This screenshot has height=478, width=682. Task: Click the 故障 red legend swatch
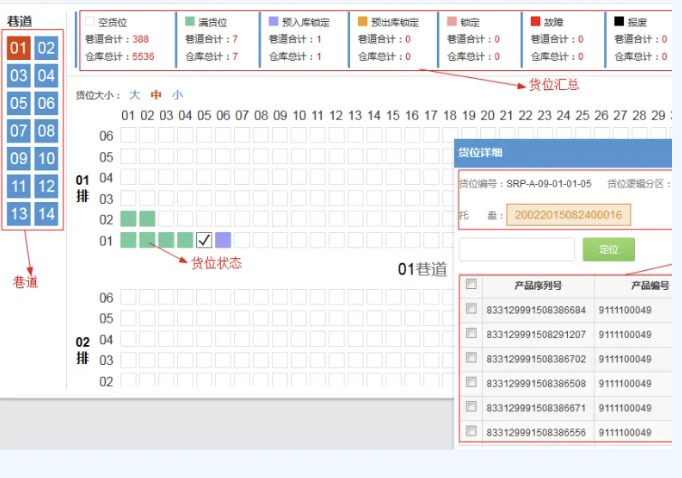click(x=535, y=21)
